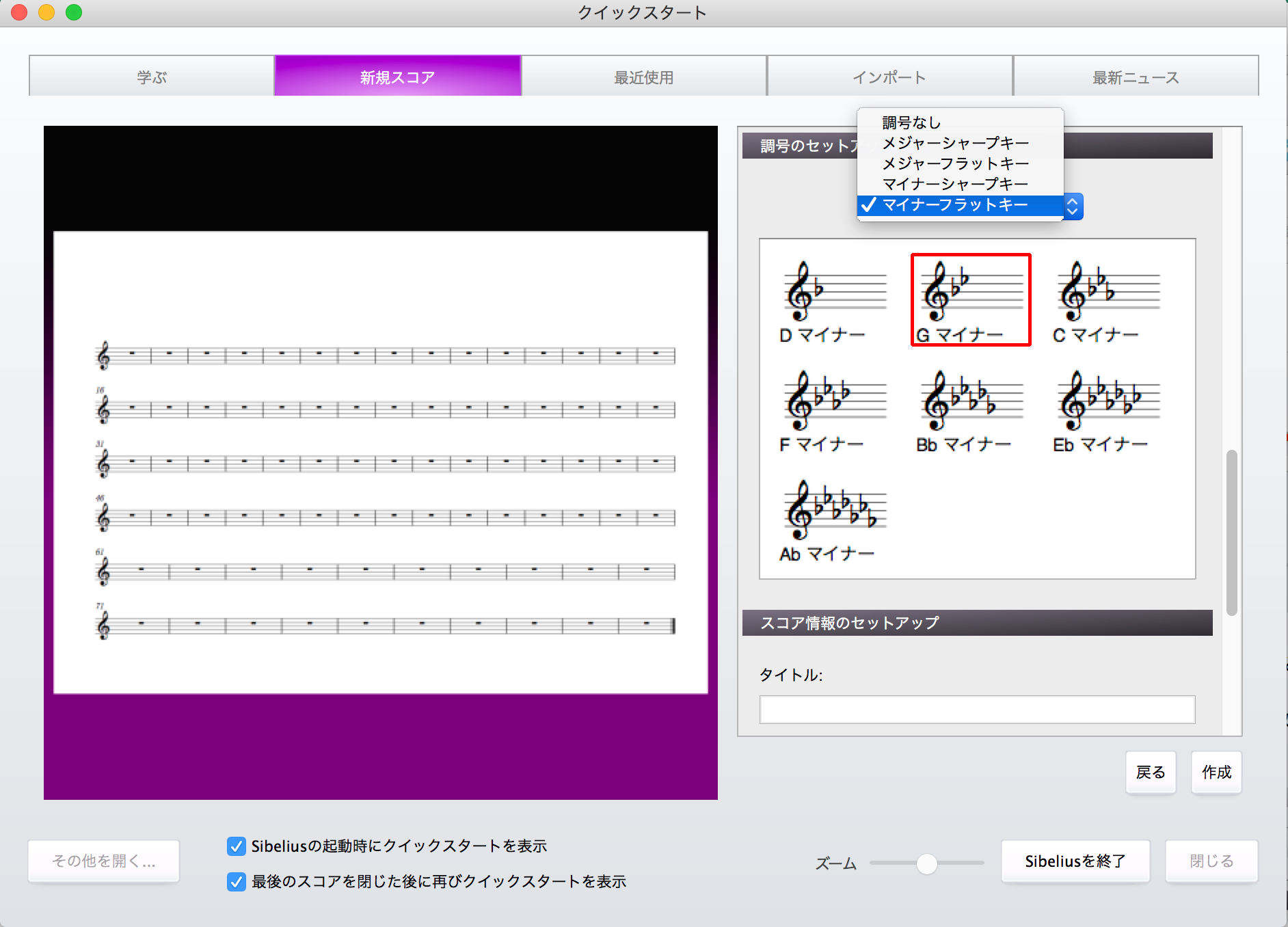The height and width of the screenshot is (927, 1288).
Task: Switch to the 学ぶ tab
Action: click(152, 76)
